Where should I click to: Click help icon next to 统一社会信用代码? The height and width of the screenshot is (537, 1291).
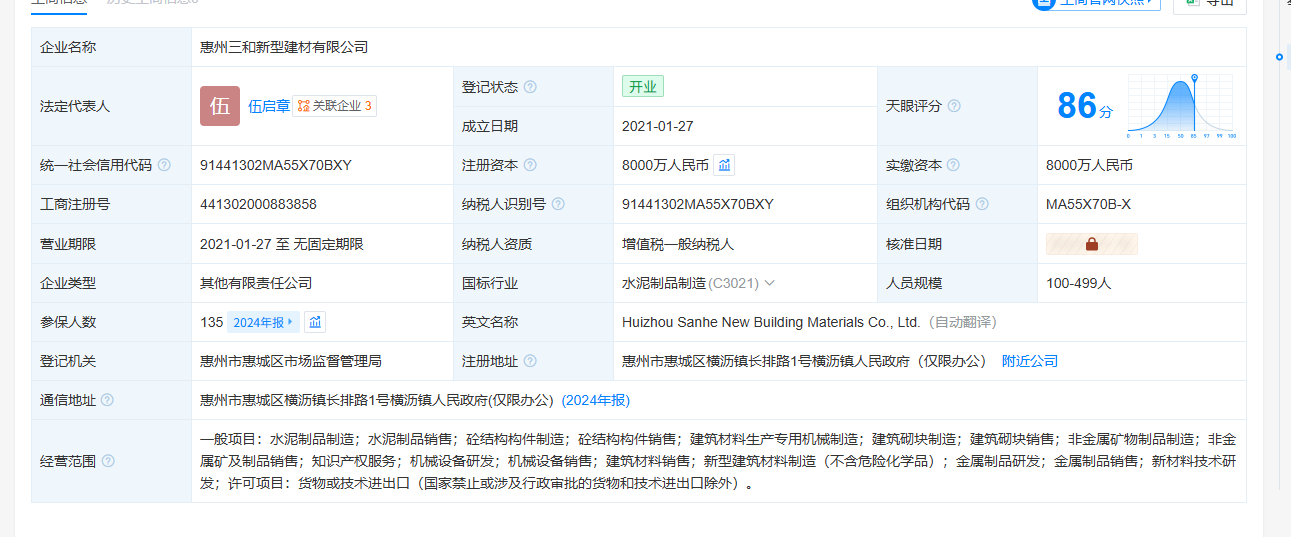[x=164, y=165]
